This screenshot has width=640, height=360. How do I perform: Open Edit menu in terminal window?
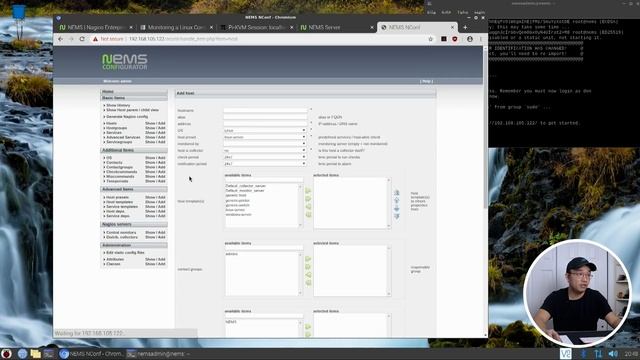pos(446,13)
